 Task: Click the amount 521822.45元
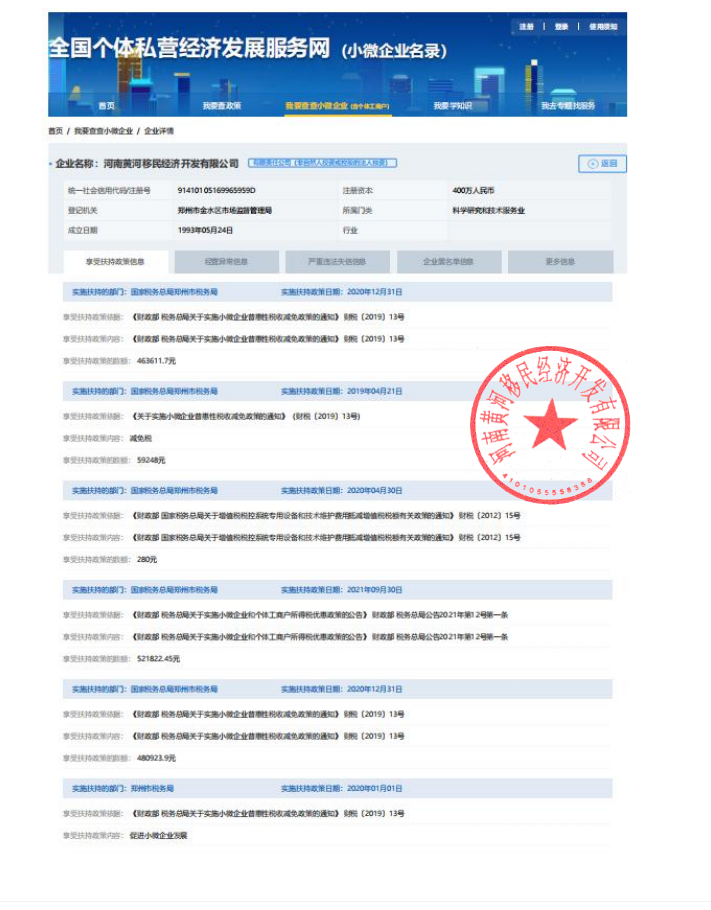(x=158, y=659)
